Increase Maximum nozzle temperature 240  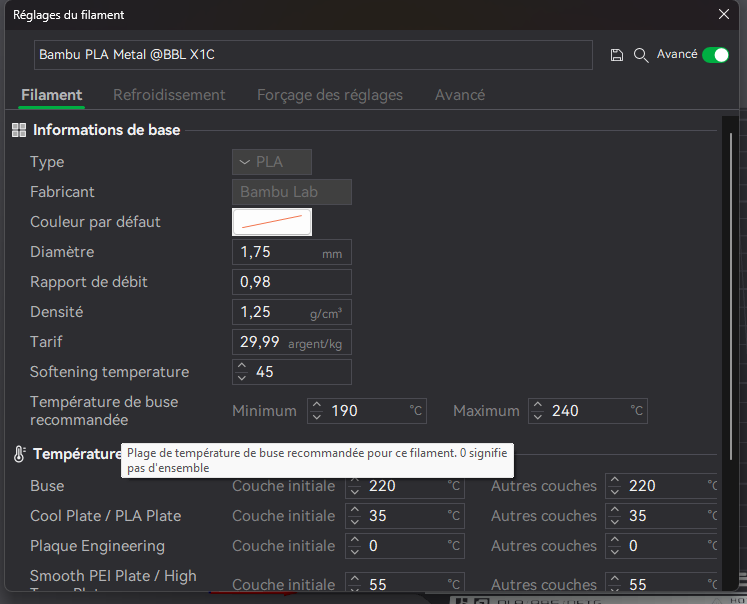pyautogui.click(x=538, y=405)
